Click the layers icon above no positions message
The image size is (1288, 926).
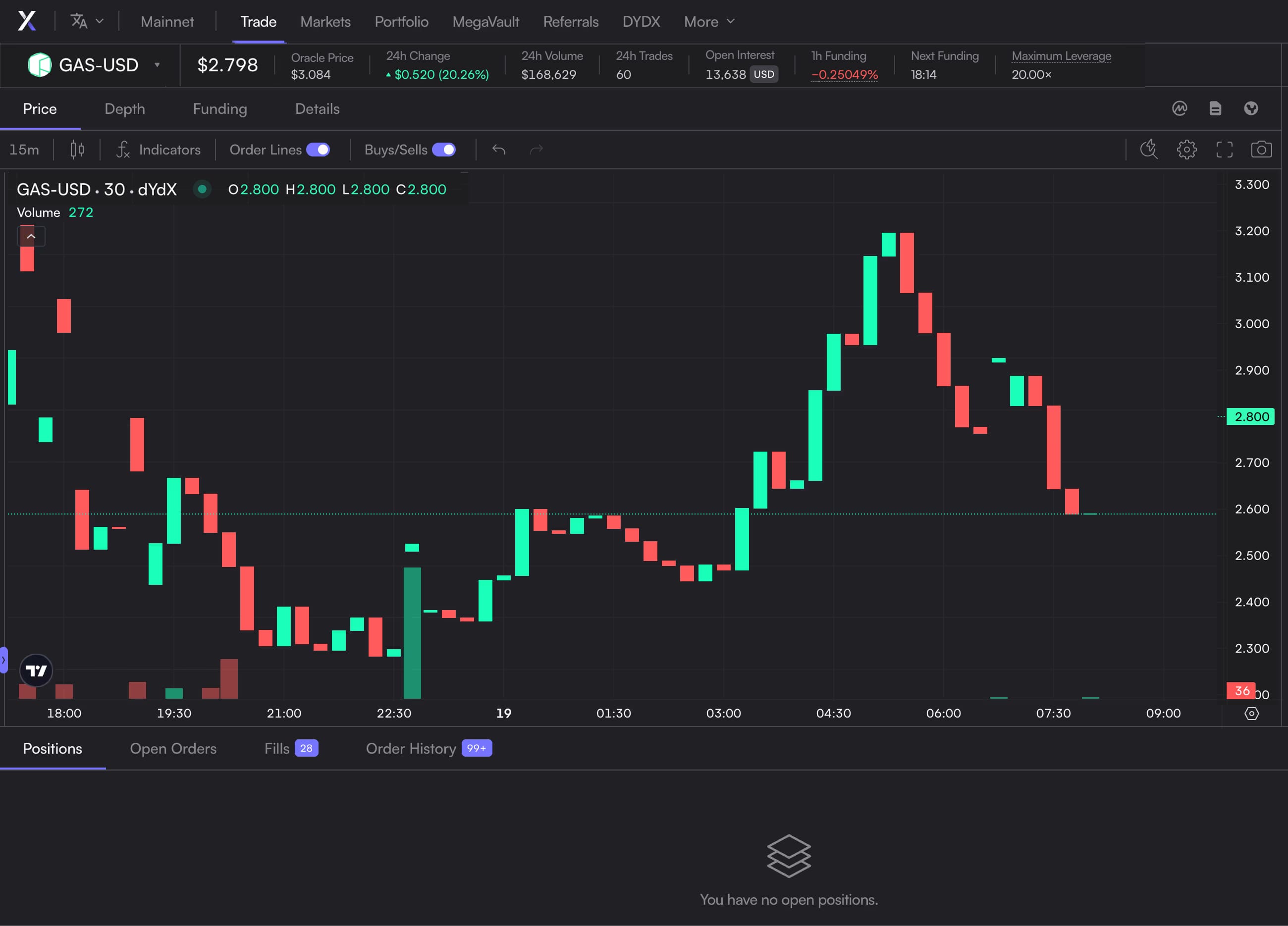click(x=789, y=856)
